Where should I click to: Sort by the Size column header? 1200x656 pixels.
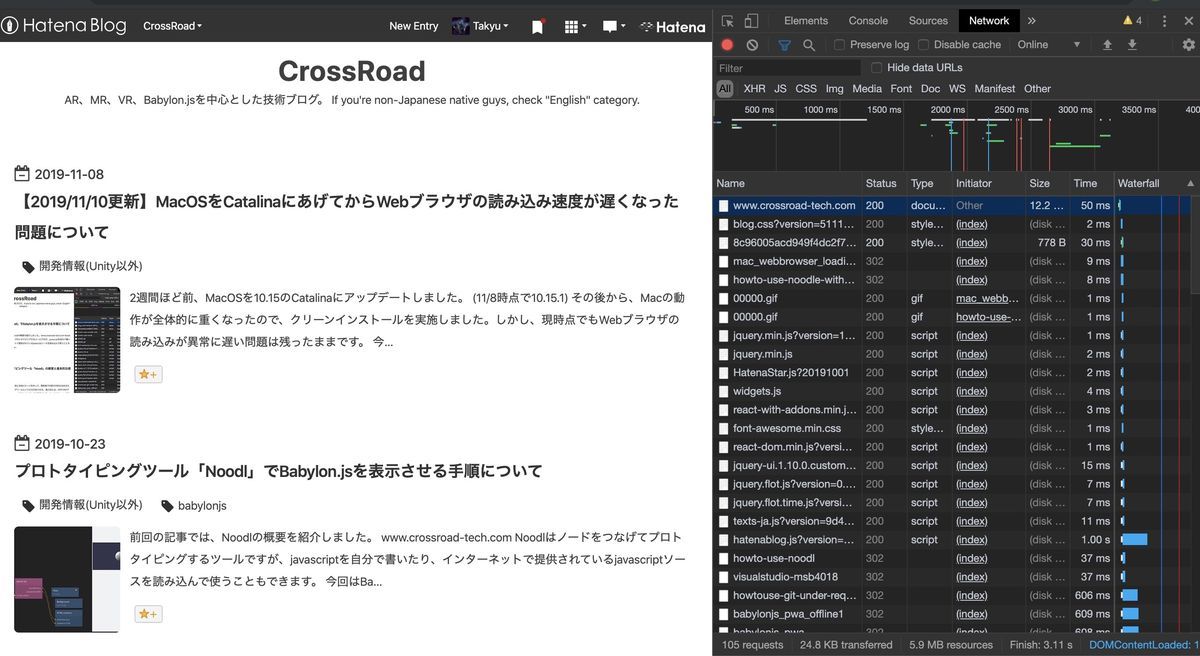tap(1047, 183)
